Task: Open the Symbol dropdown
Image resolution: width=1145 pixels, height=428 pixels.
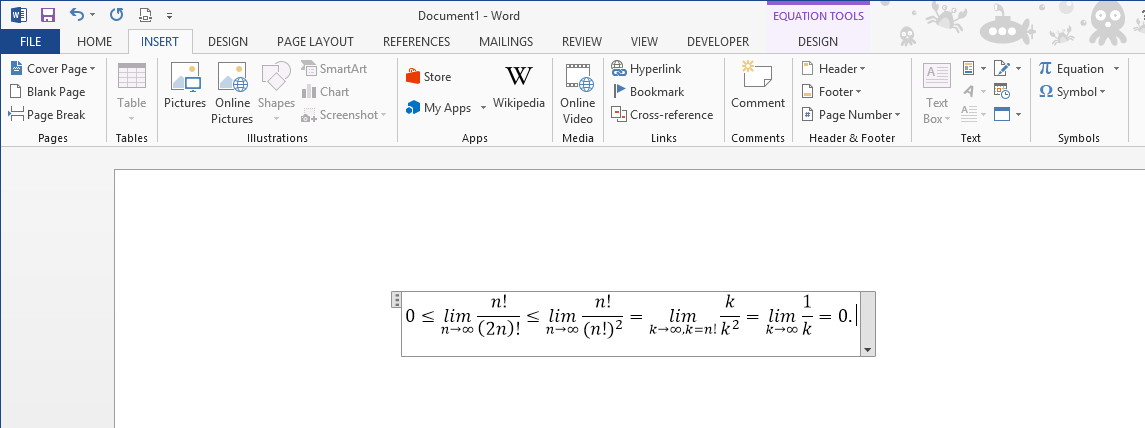Action: tap(1072, 92)
